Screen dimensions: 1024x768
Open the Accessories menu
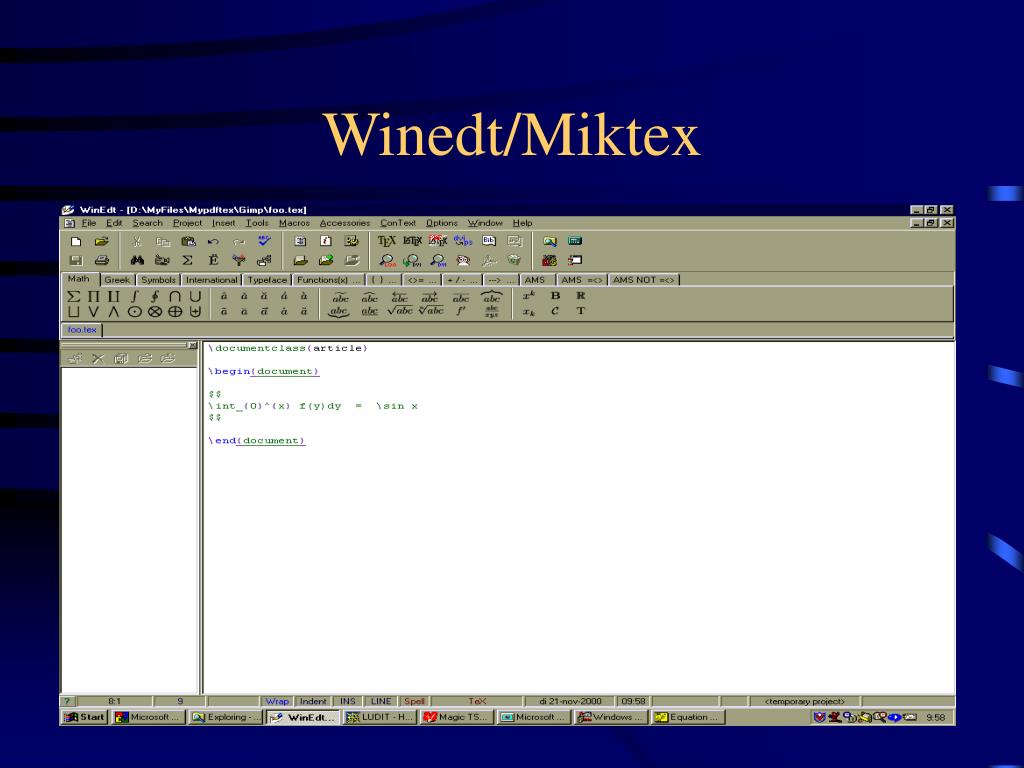(345, 223)
